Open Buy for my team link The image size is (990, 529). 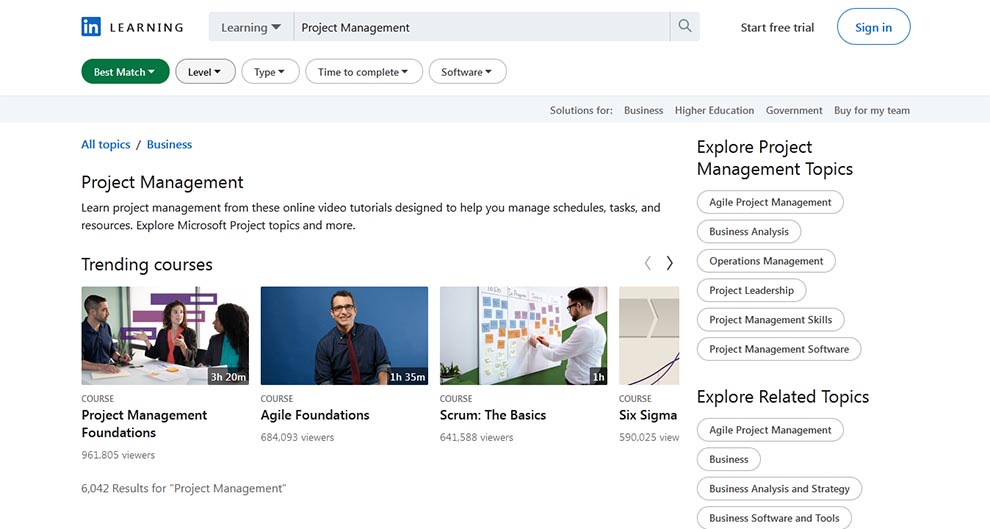871,110
